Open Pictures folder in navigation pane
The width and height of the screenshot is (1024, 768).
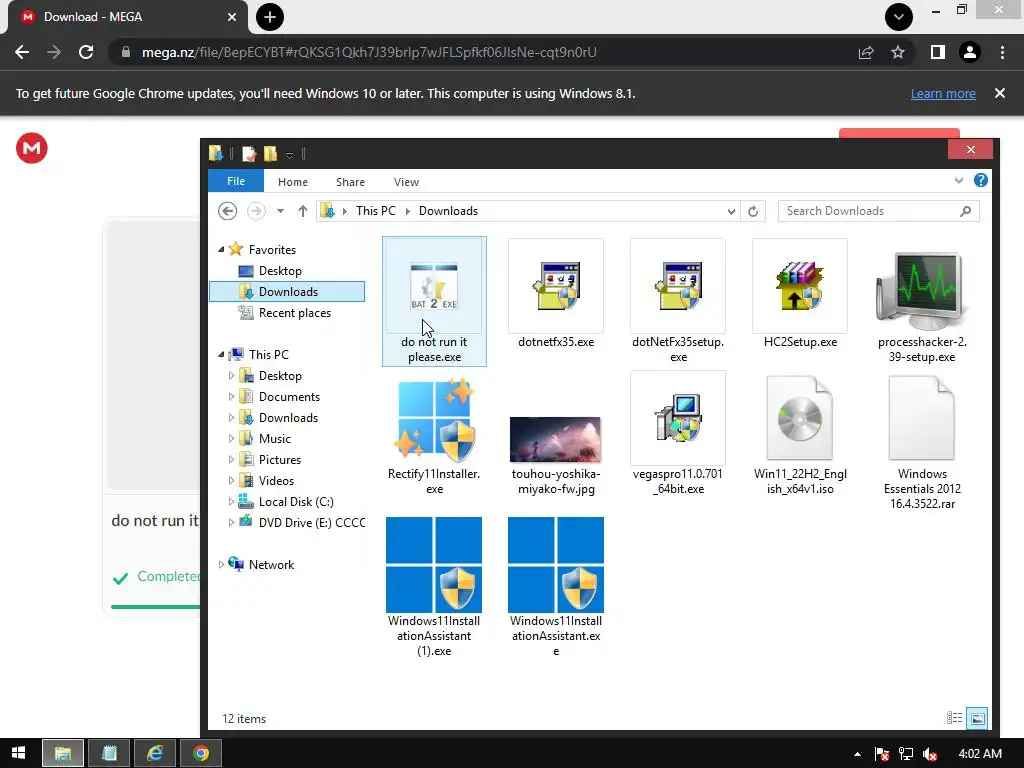tap(280, 460)
